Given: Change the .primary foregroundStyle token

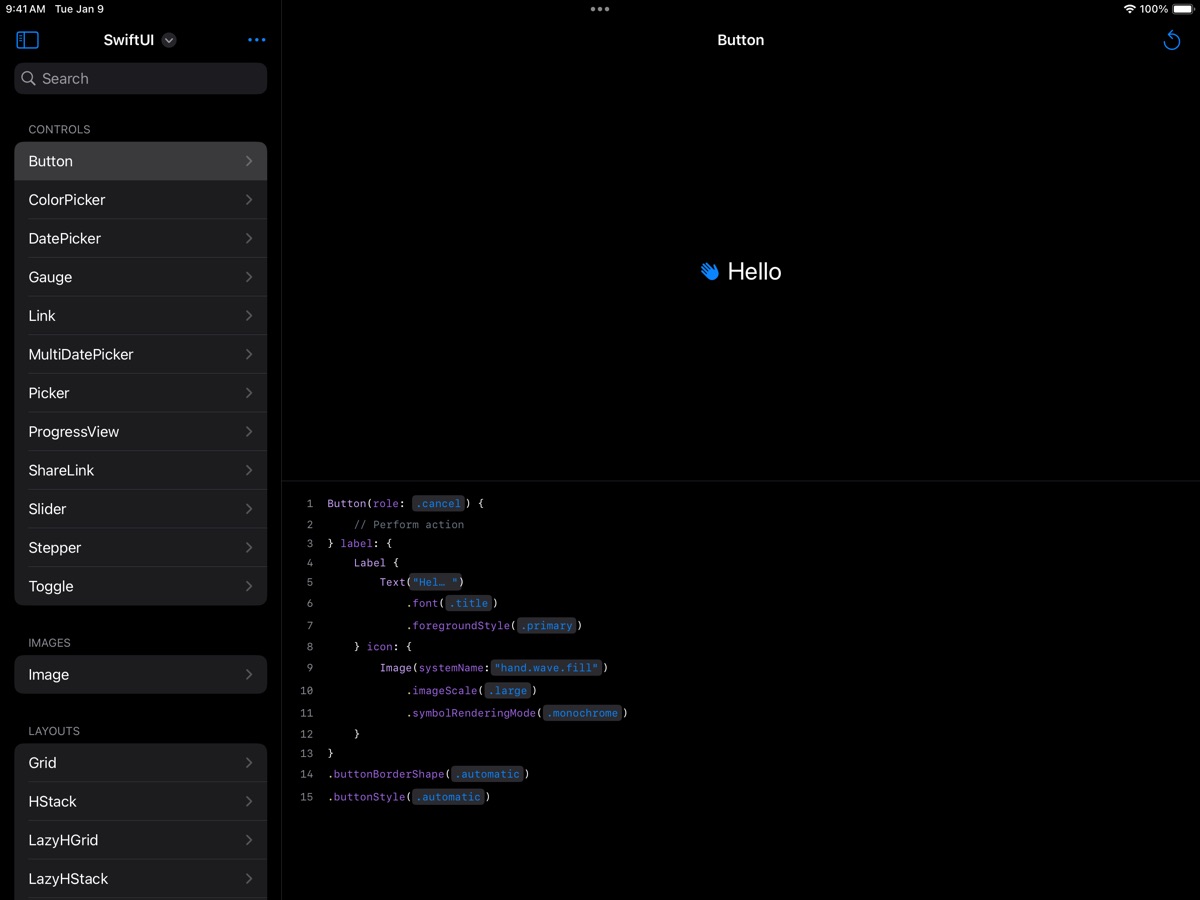Looking at the screenshot, I should click(x=546, y=626).
